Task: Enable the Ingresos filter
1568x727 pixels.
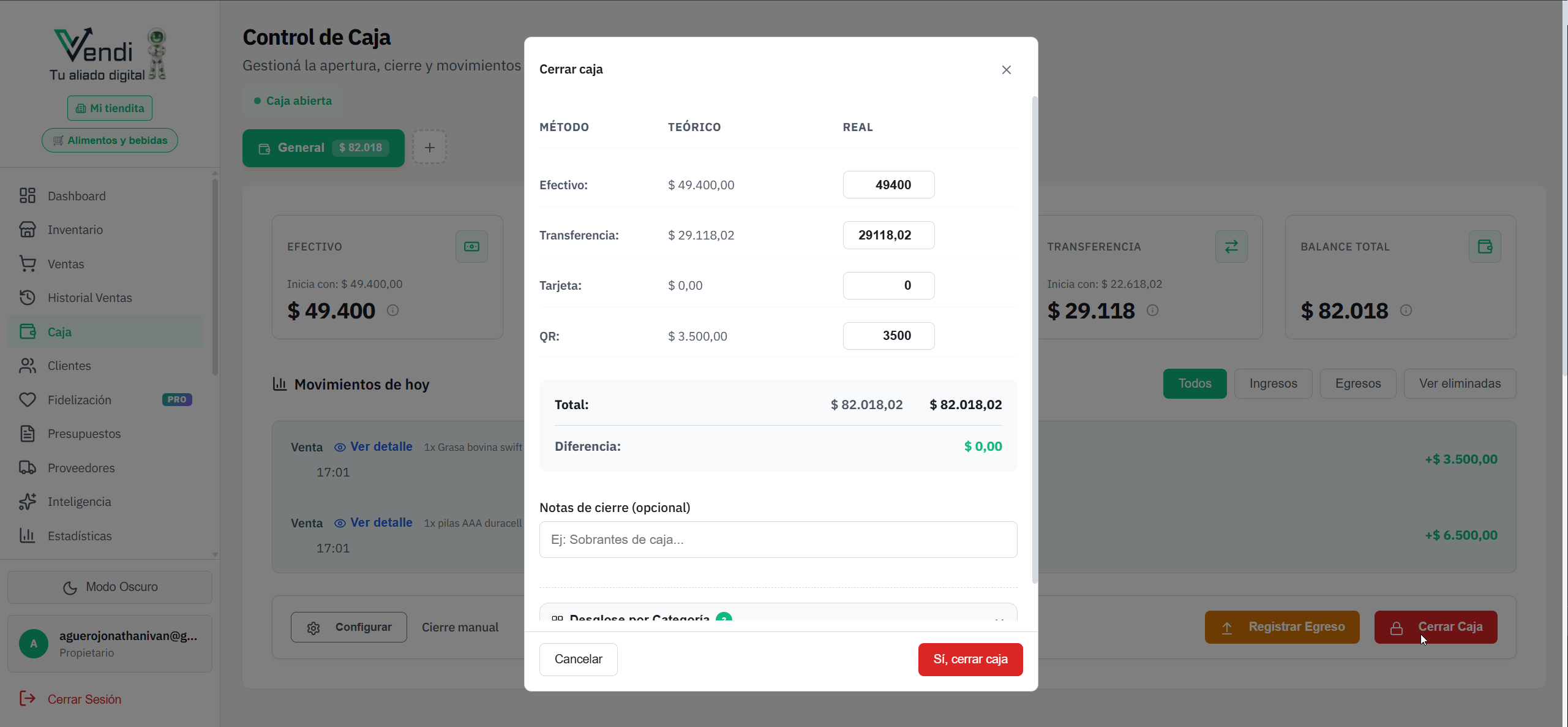Action: [x=1273, y=383]
